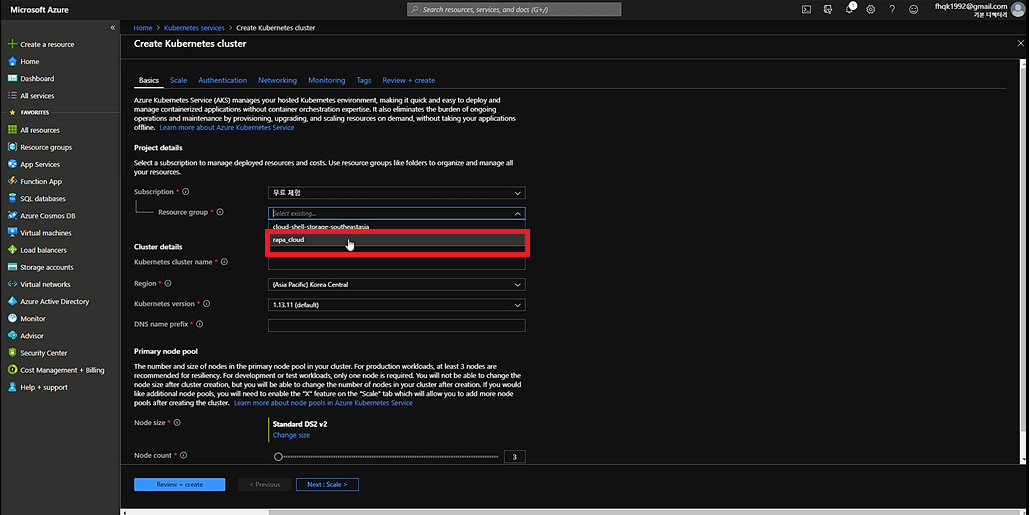The width and height of the screenshot is (1030, 515).
Task: Open the Help + support icon
Action: coord(12,387)
